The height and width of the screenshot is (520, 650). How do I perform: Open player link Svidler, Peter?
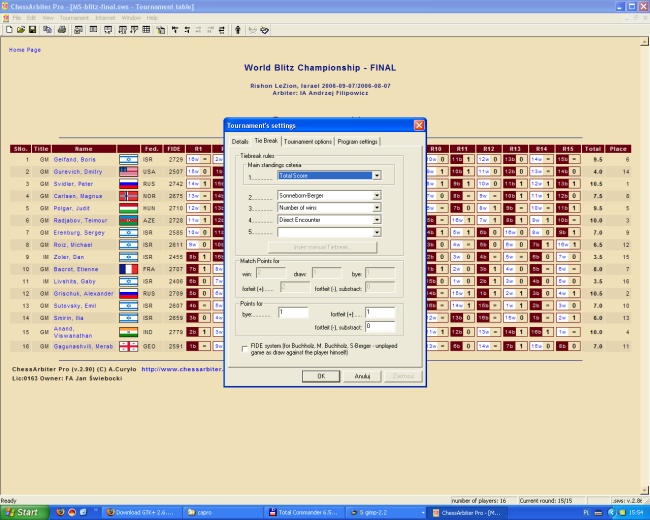(x=73, y=184)
